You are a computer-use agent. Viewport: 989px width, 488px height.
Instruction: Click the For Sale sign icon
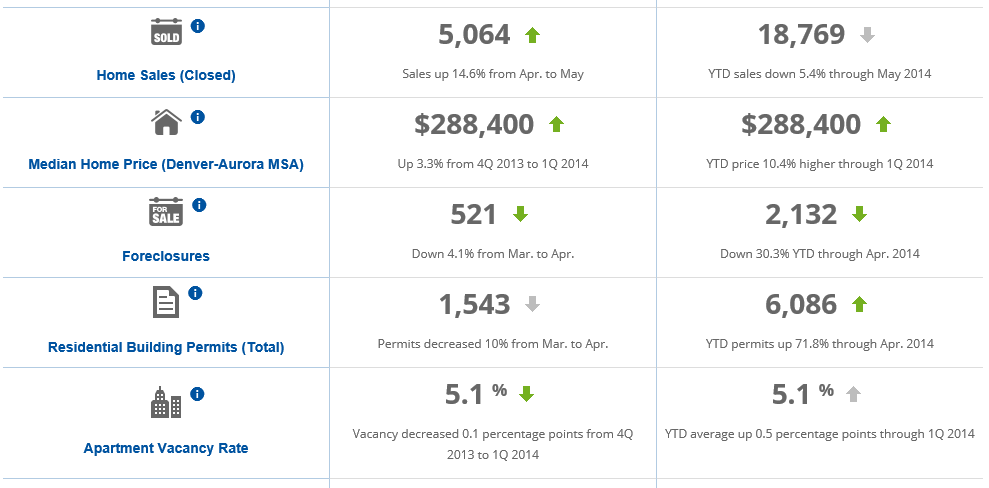(166, 212)
